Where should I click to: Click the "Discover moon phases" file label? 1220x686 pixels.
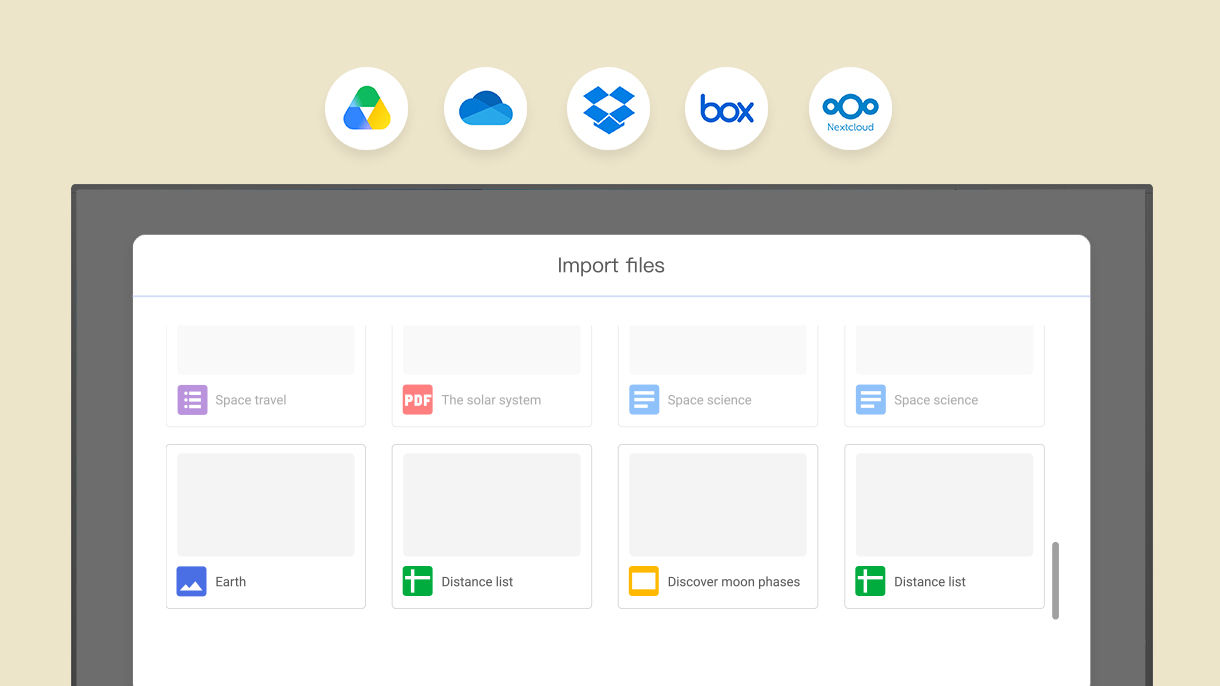coord(734,581)
